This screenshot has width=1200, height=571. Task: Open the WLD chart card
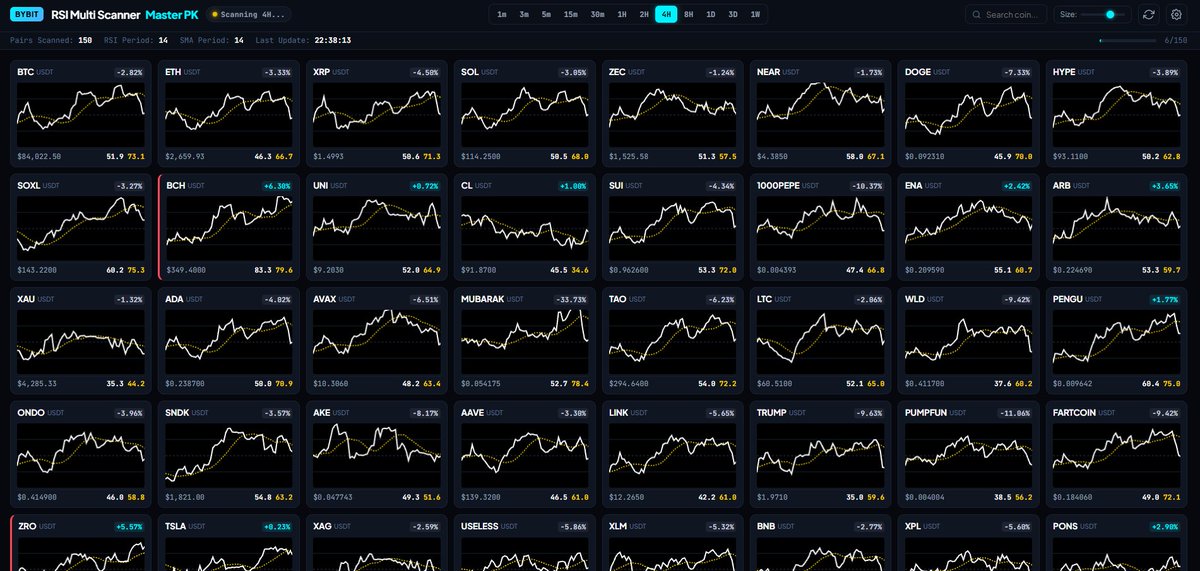[968, 340]
